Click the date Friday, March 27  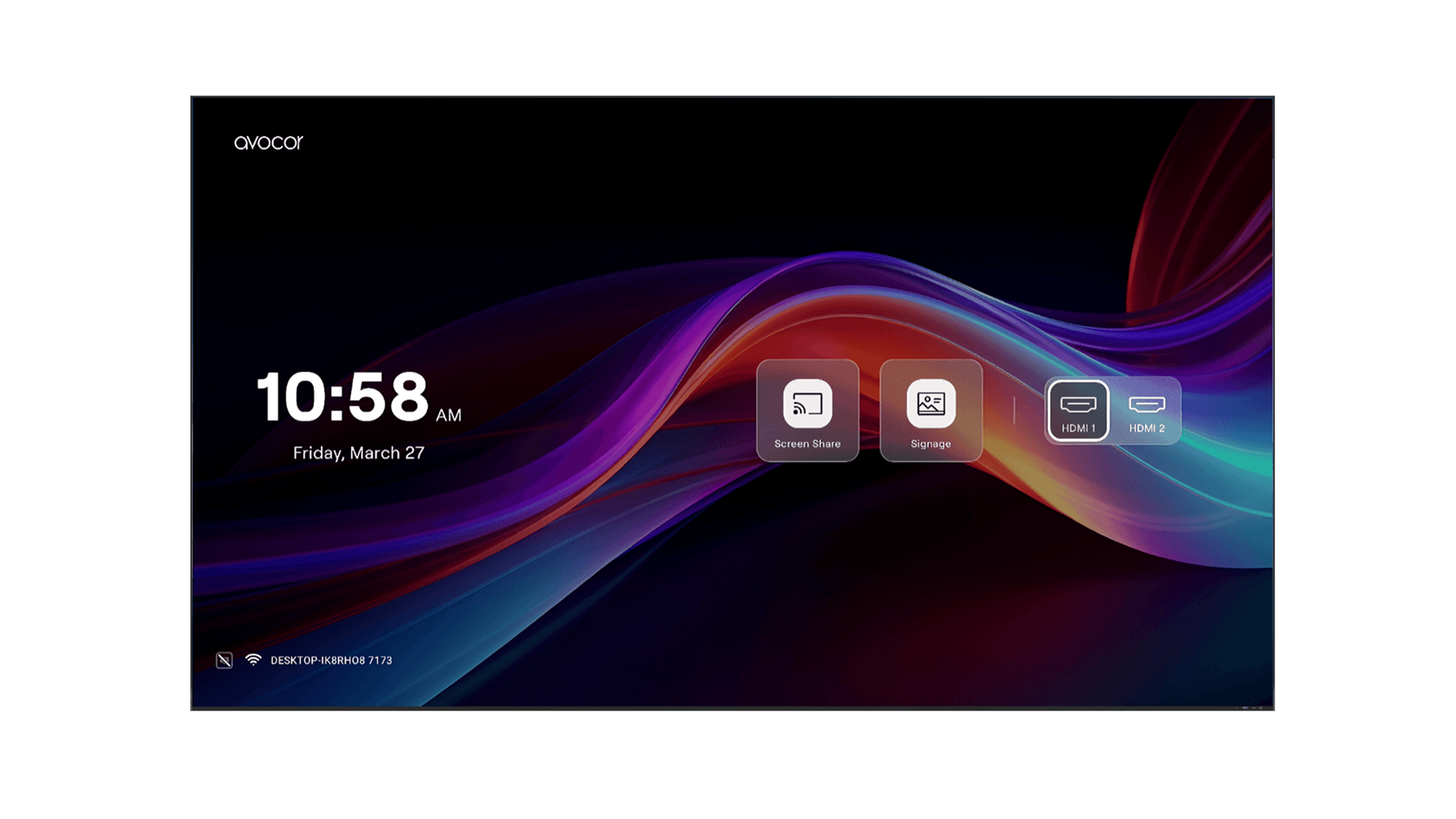click(x=359, y=453)
